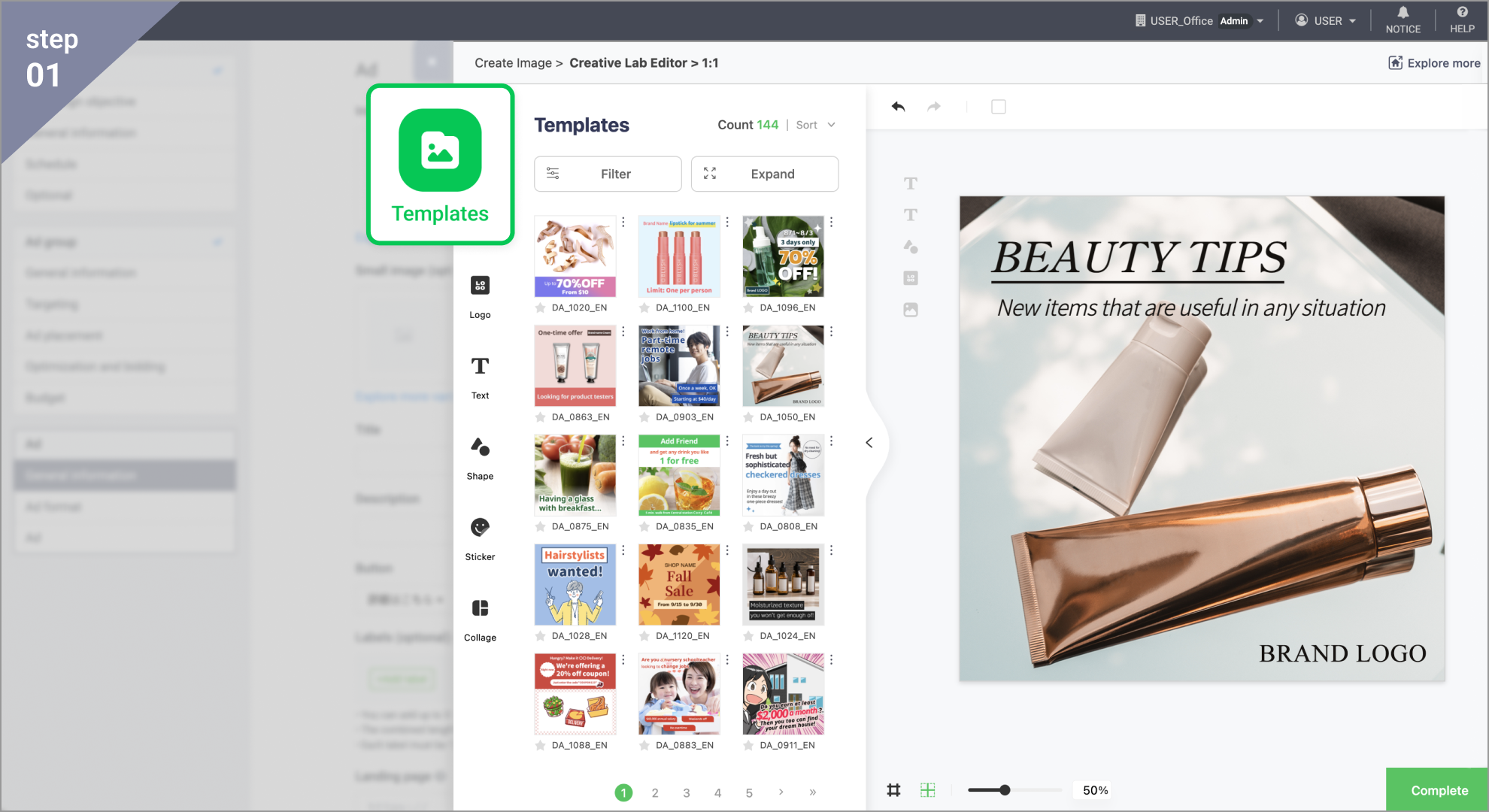This screenshot has height=812, width=1489.
Task: Click the undo arrow
Action: pos(898,107)
